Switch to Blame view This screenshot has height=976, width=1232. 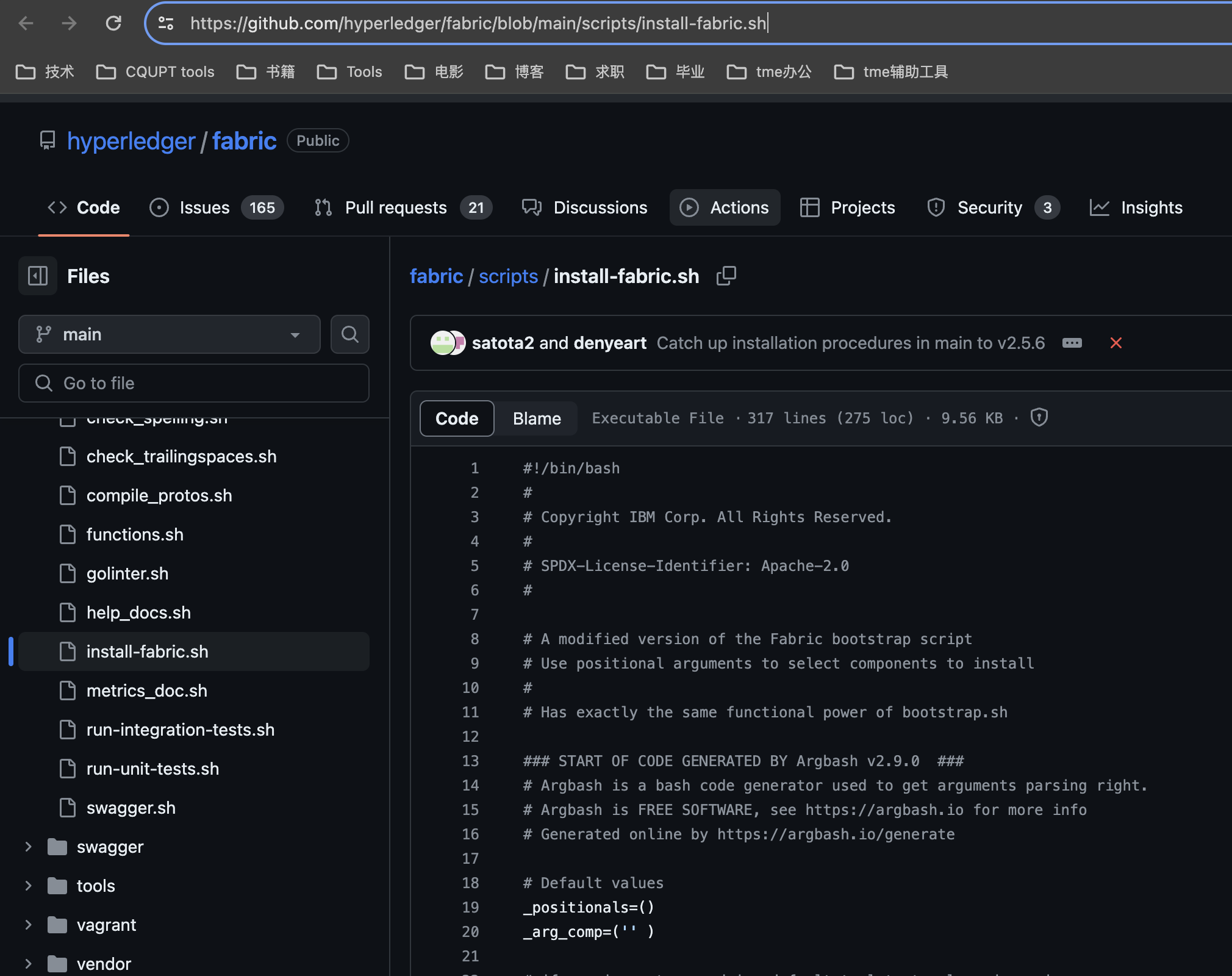(x=536, y=418)
